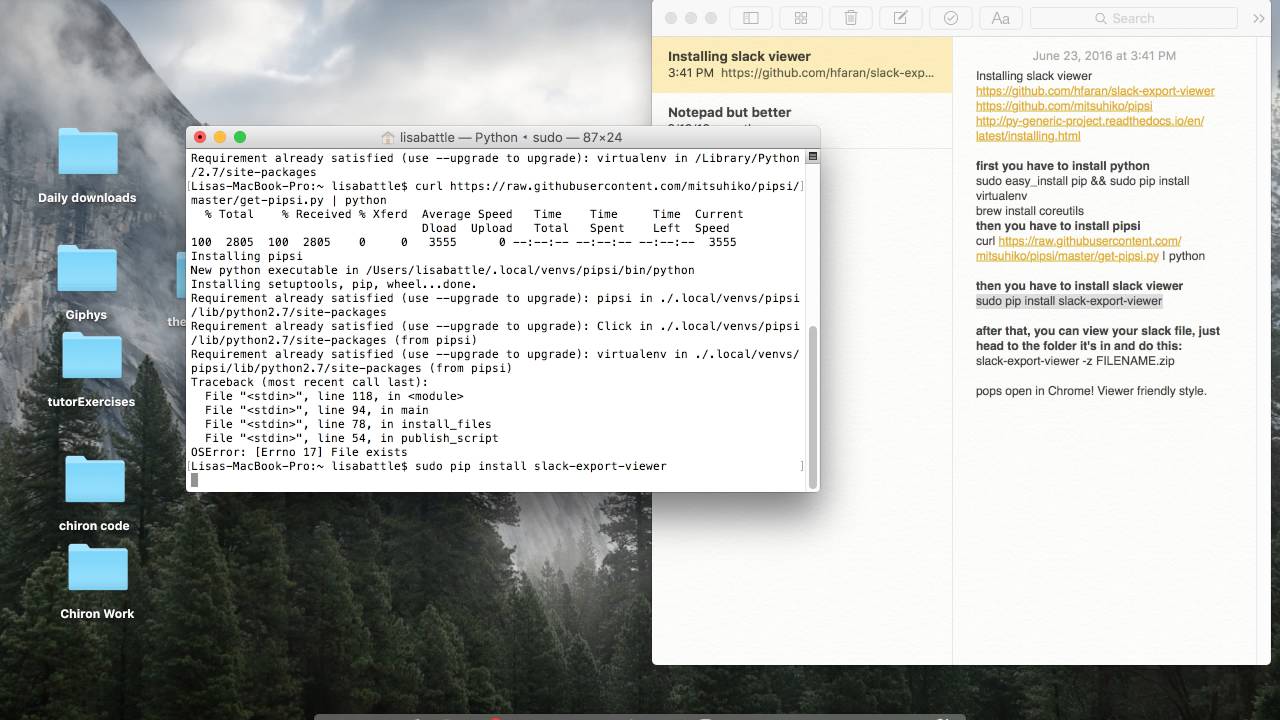Open the attachments browser in Notes
This screenshot has width=1280, height=720.
coord(800,18)
